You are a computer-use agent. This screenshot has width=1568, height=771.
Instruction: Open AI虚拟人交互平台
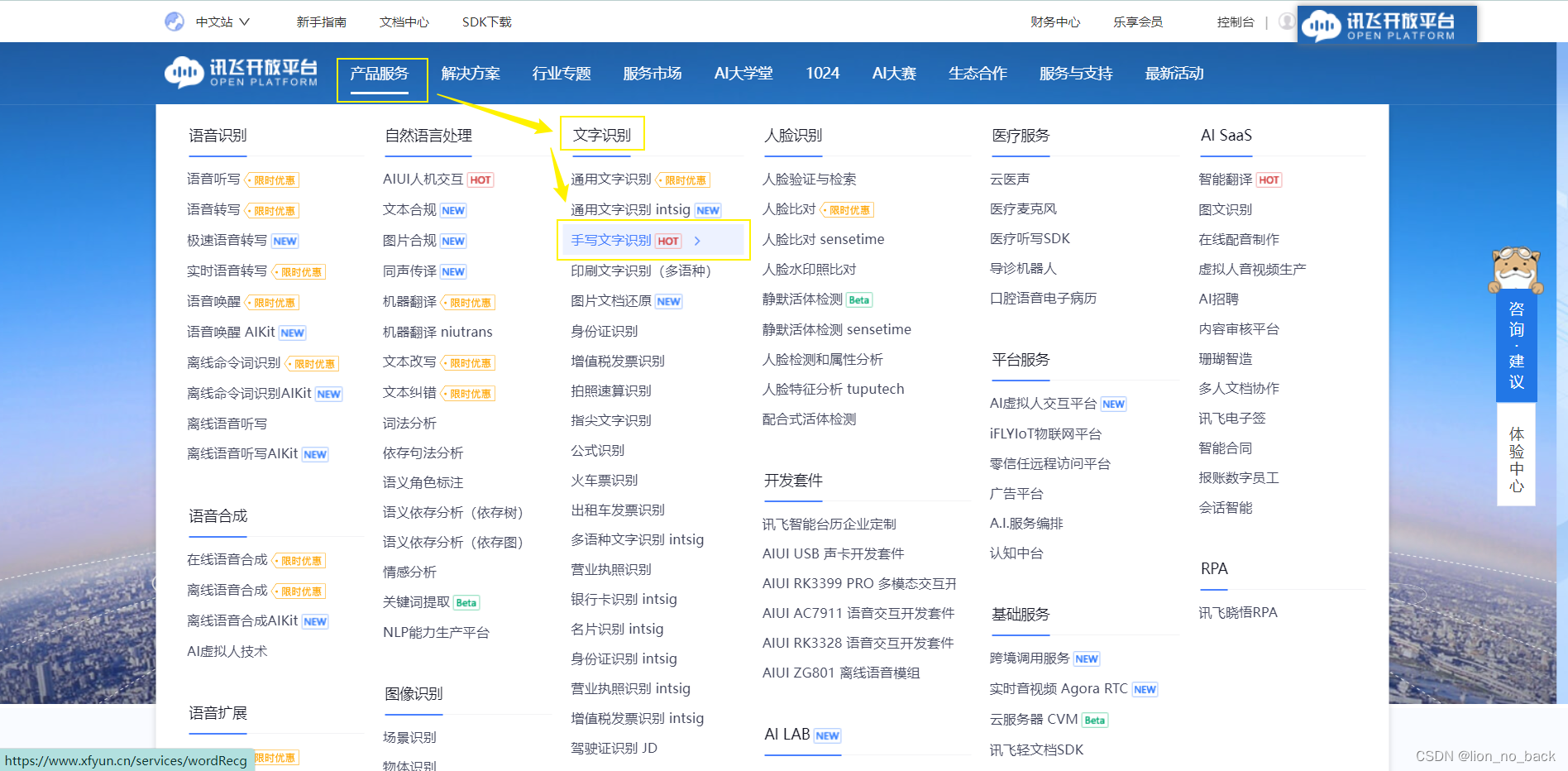[x=1043, y=403]
